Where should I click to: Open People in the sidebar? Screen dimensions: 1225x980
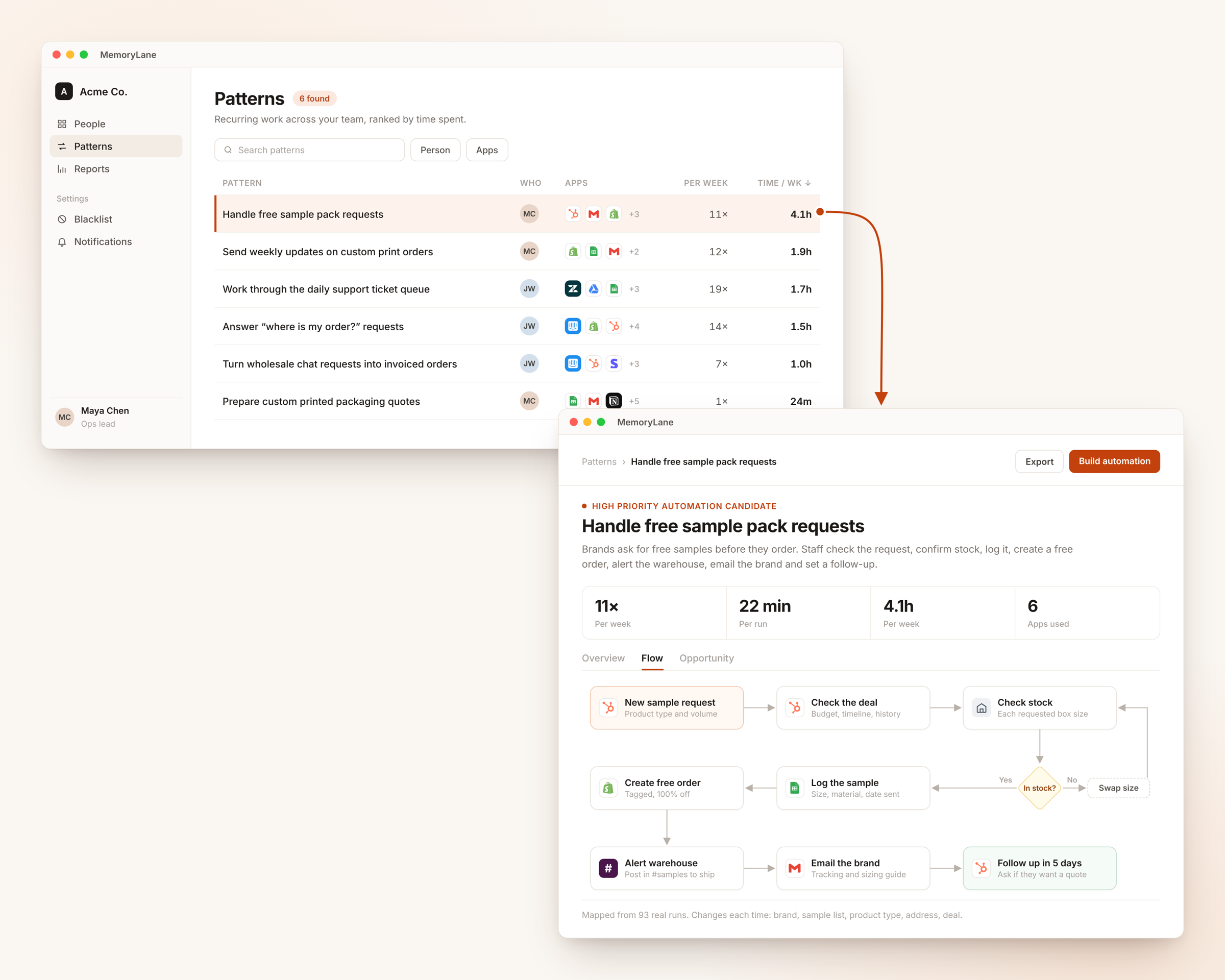click(116, 124)
